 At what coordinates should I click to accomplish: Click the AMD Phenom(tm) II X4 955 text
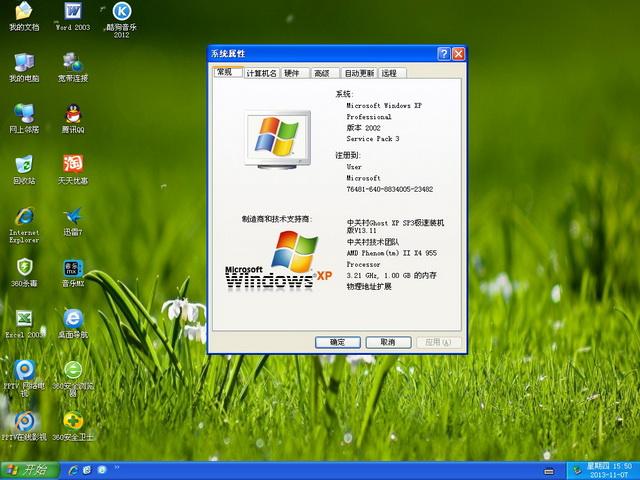coord(392,253)
